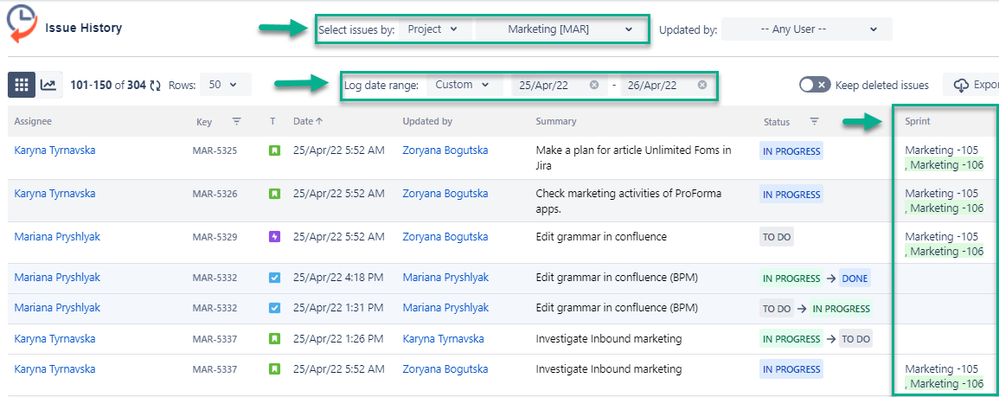999x397 pixels.
Task: Open assignee Mariana Pryshlyak on MAR-5329 row
Action: pyautogui.click(x=57, y=236)
